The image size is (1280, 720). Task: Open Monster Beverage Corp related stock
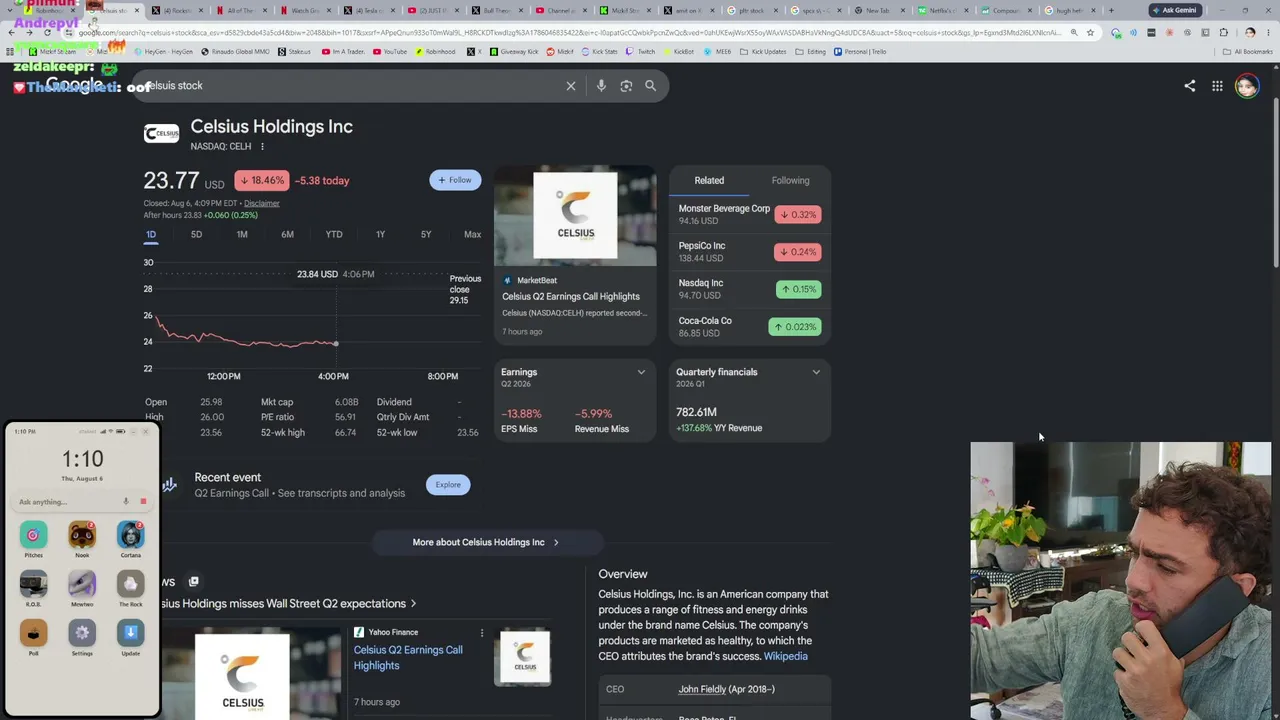pos(750,214)
